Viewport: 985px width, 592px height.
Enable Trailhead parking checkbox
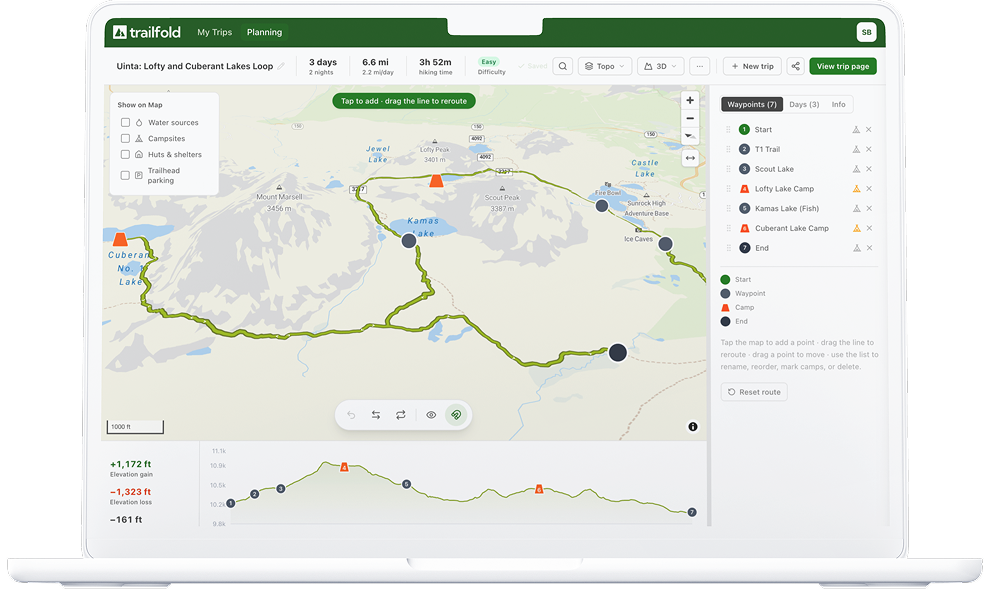(x=125, y=175)
